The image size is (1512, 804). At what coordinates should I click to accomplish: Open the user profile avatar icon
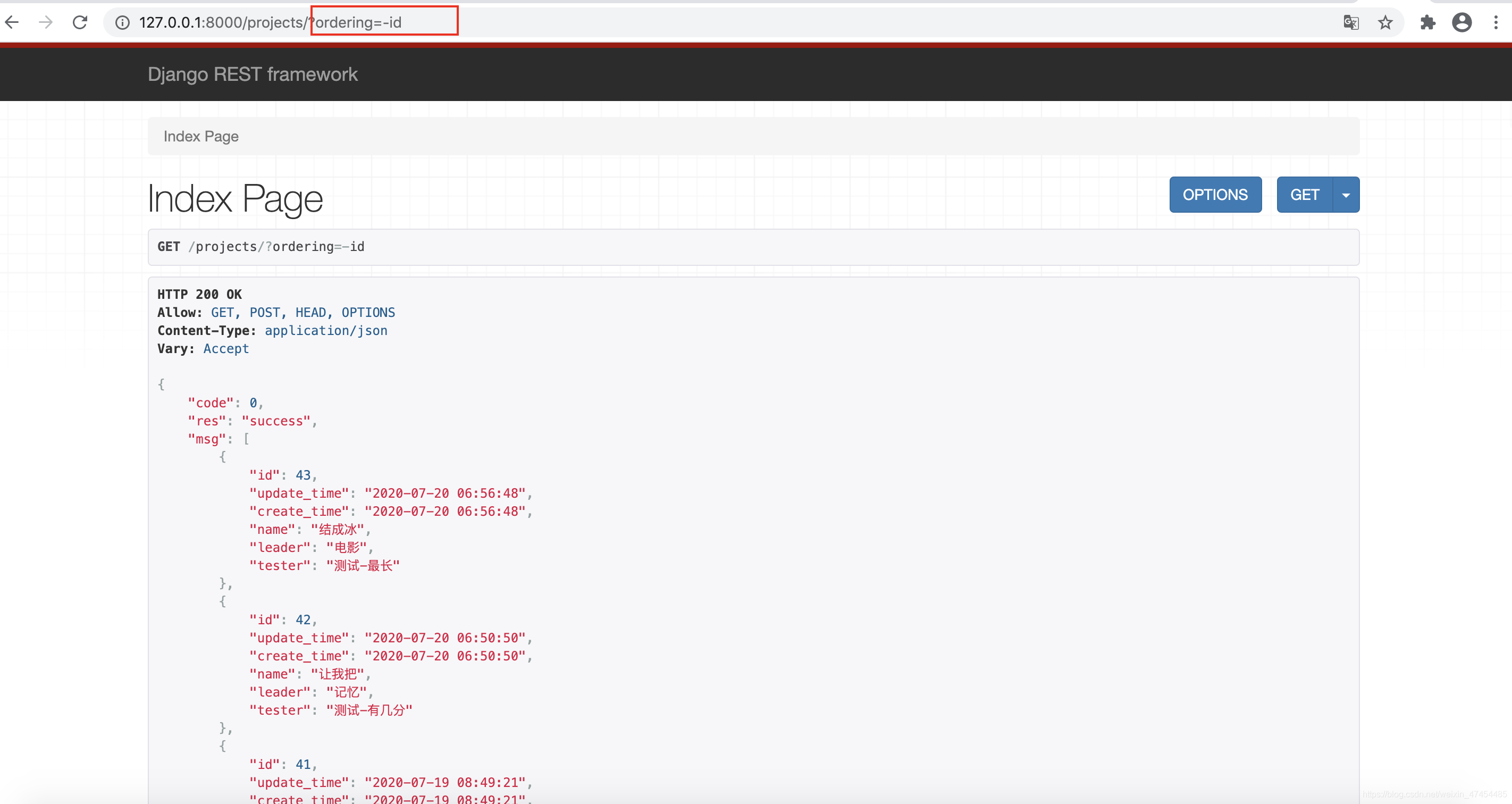pyautogui.click(x=1461, y=22)
